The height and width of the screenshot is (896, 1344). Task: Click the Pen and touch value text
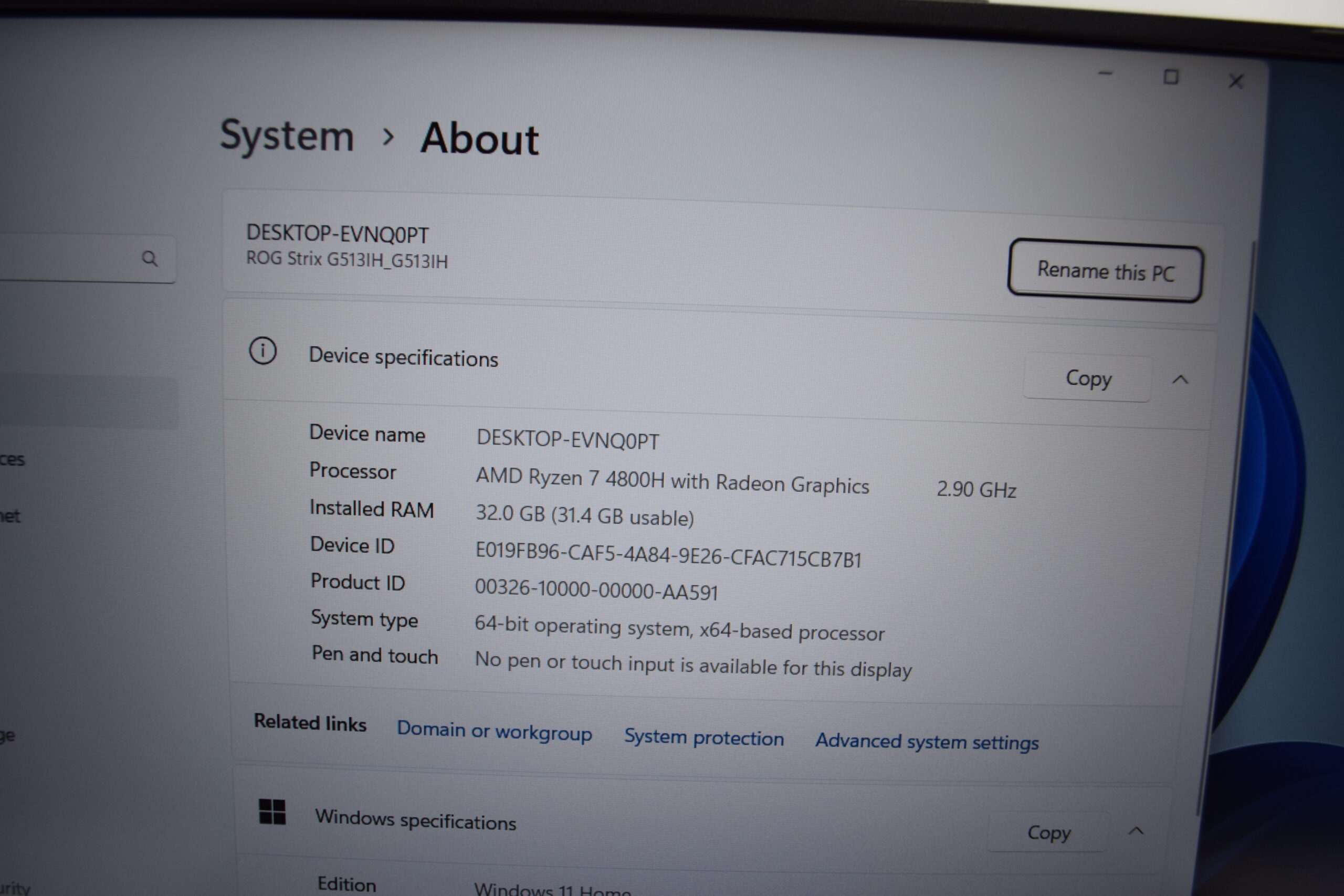(693, 665)
